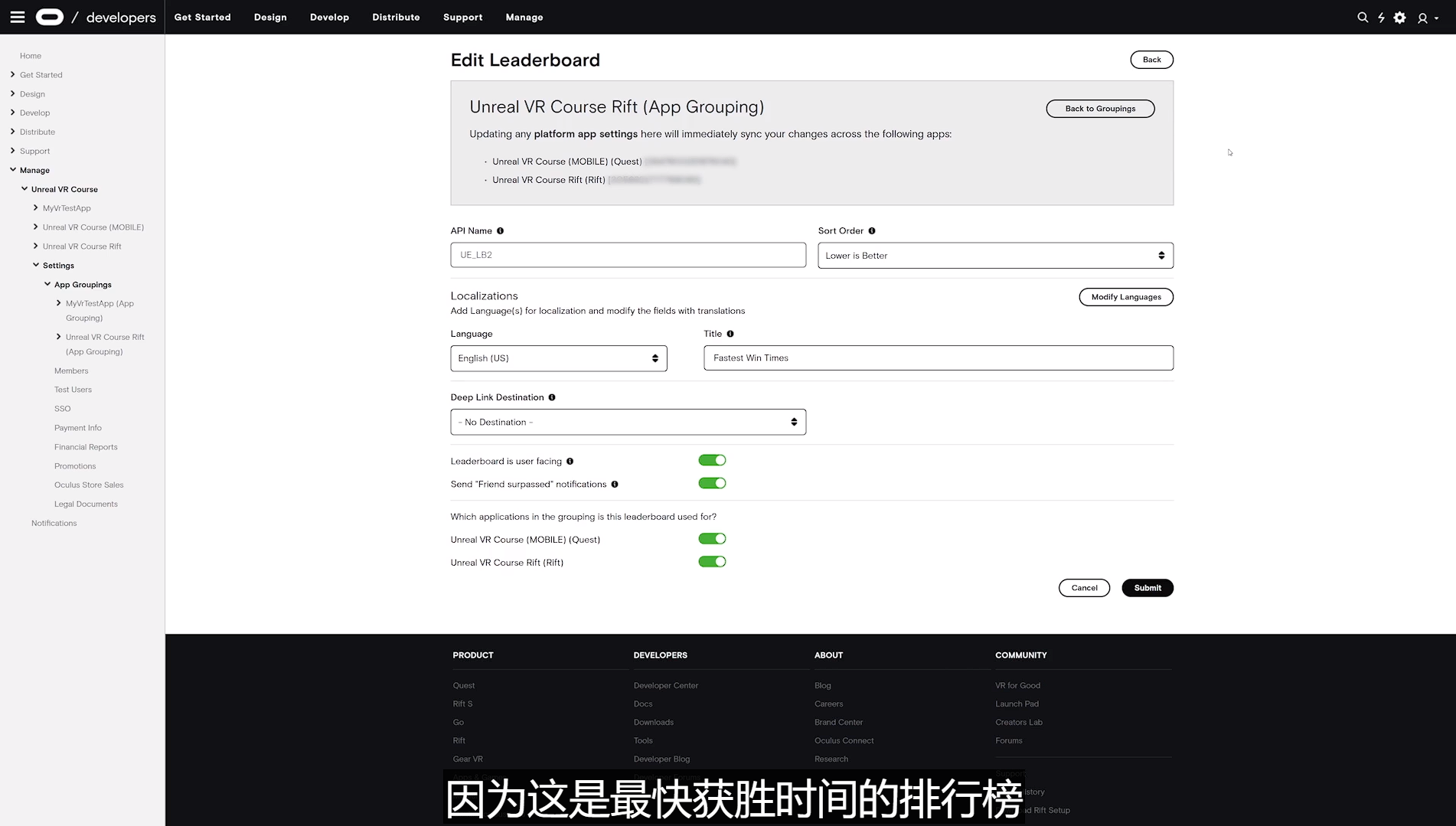1456x826 pixels.
Task: Collapse the Unreal VR Course tree node
Action: pyautogui.click(x=24, y=188)
